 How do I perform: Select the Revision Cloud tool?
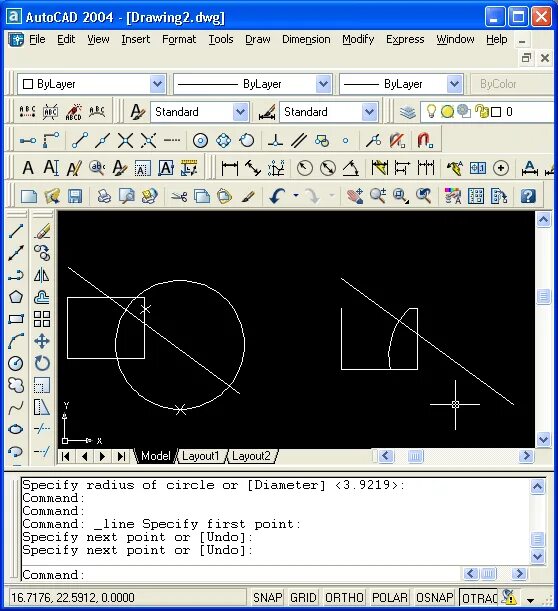pyautogui.click(x=16, y=385)
